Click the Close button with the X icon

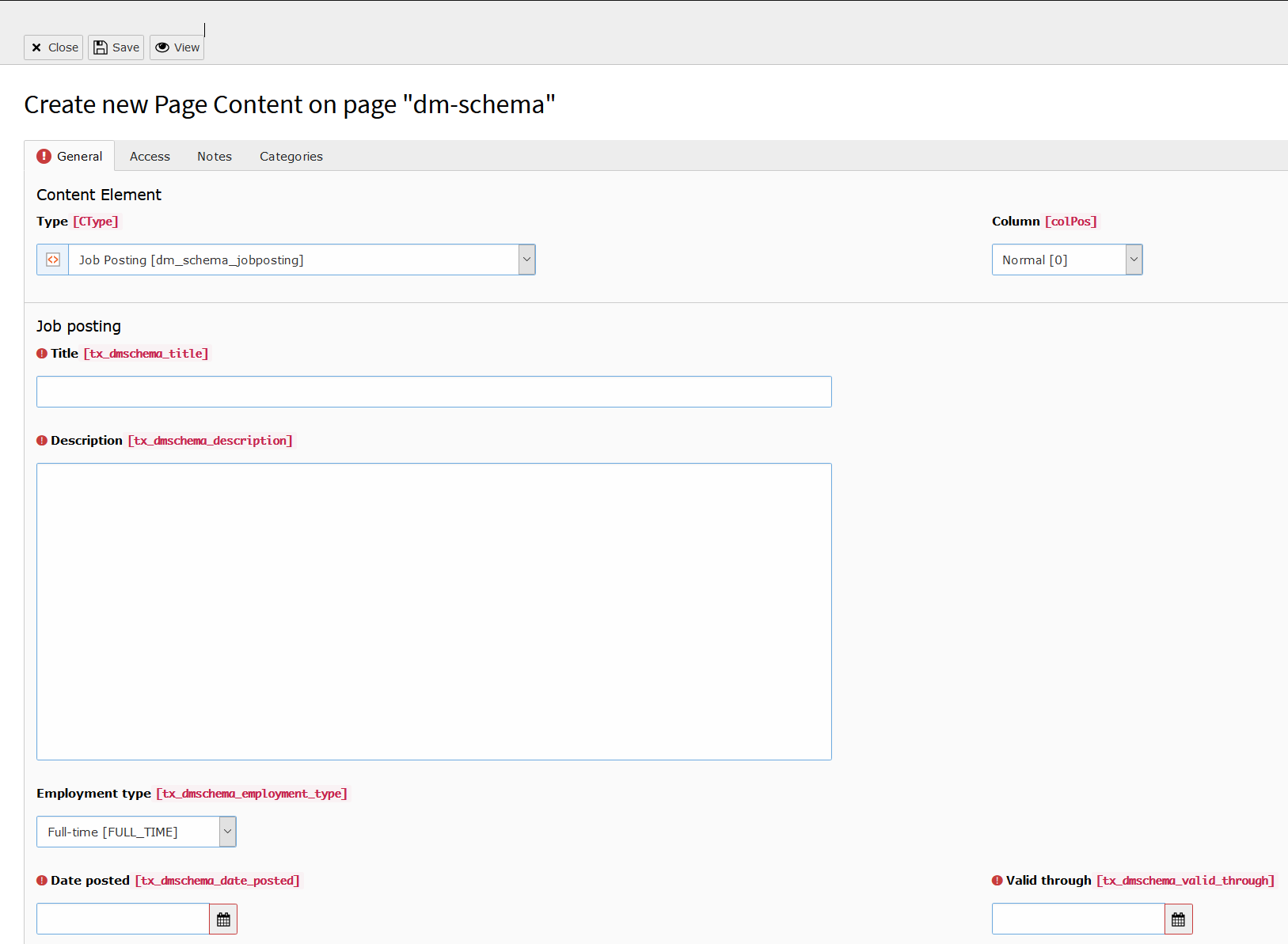(54, 47)
